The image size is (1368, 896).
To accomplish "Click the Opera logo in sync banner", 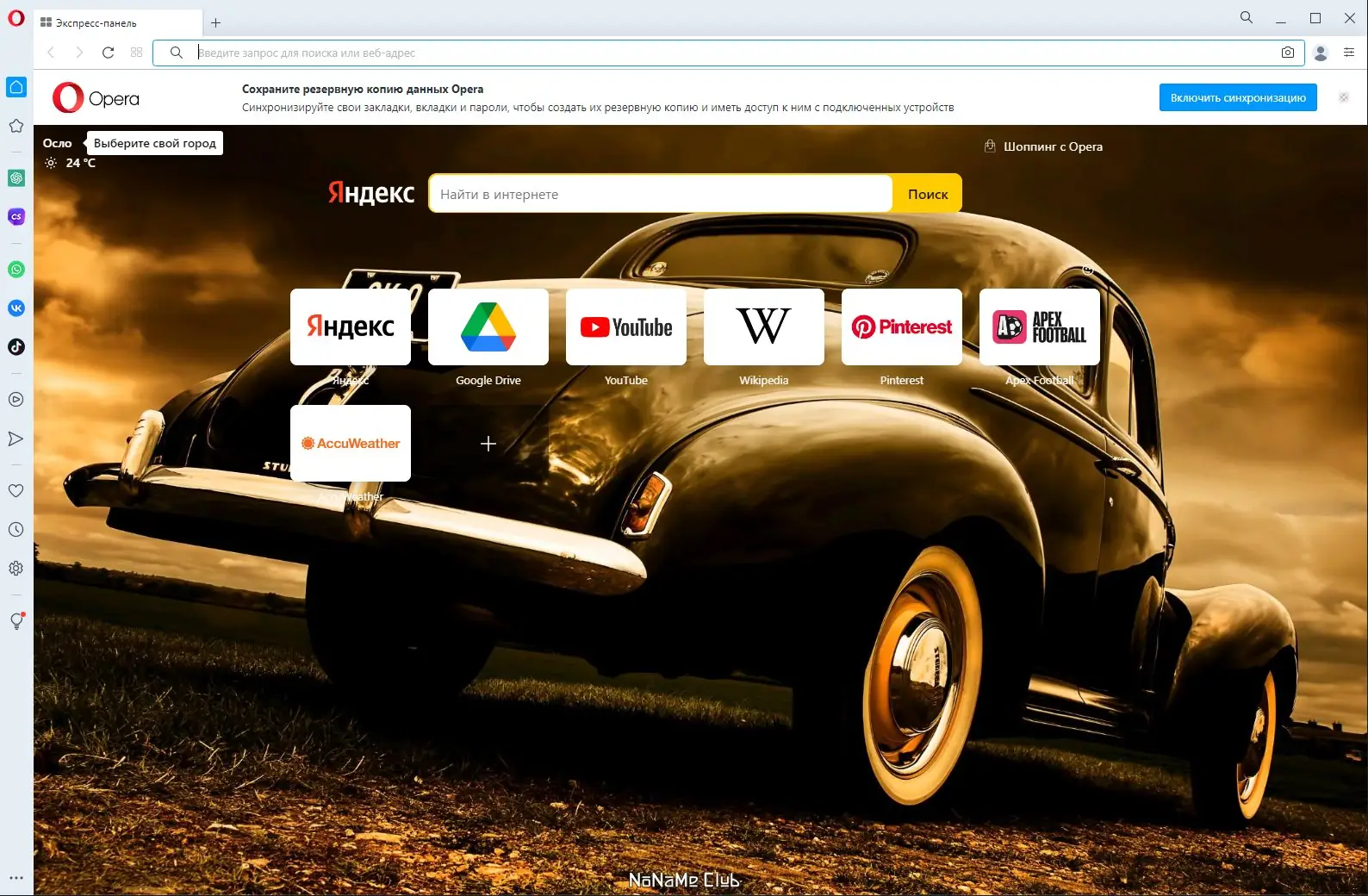I will [x=96, y=98].
